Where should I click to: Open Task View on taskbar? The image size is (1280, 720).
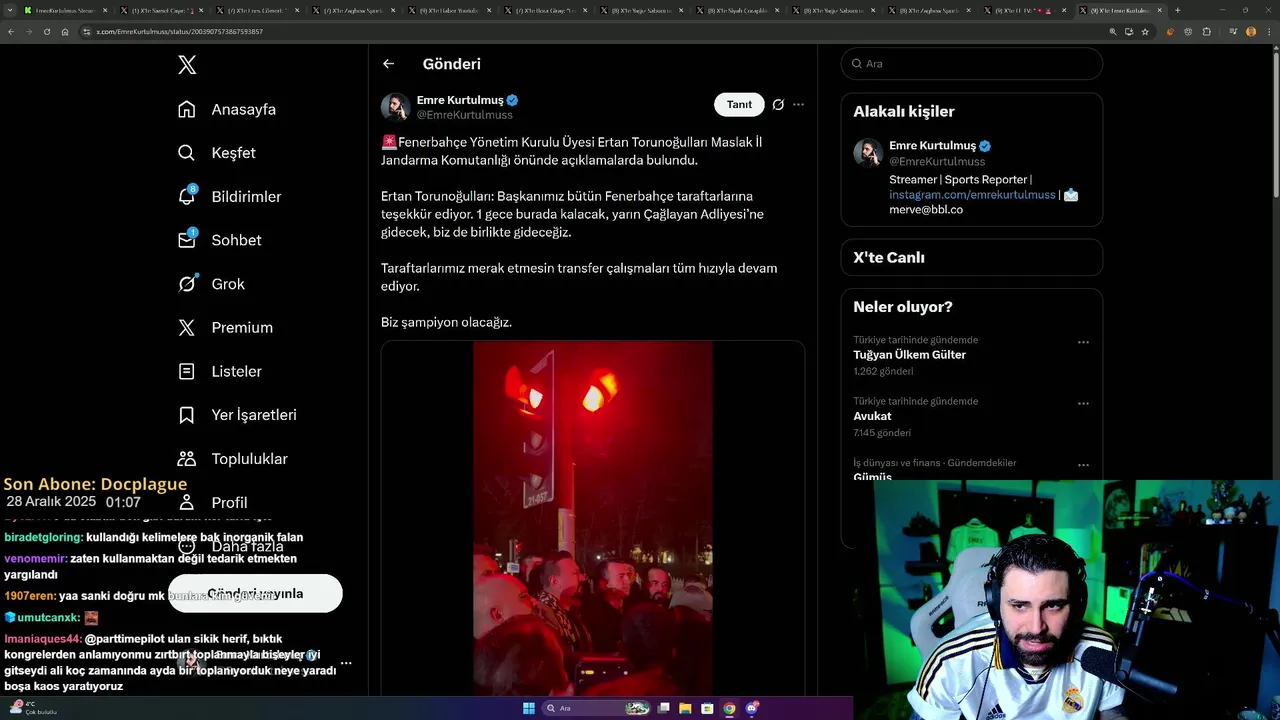pyautogui.click(x=663, y=708)
